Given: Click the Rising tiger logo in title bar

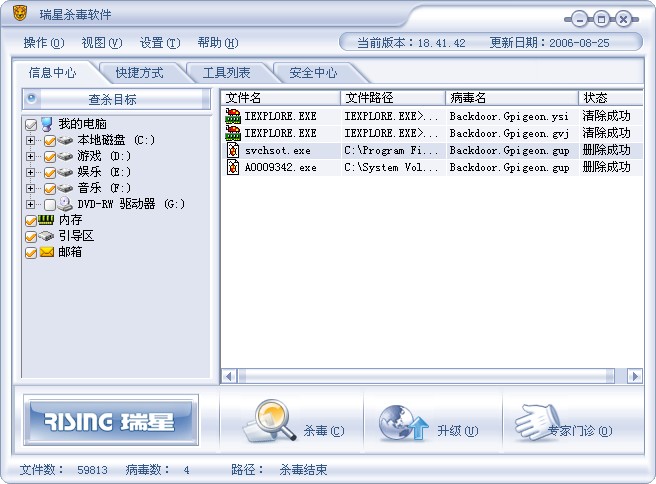Looking at the screenshot, I should (x=19, y=13).
